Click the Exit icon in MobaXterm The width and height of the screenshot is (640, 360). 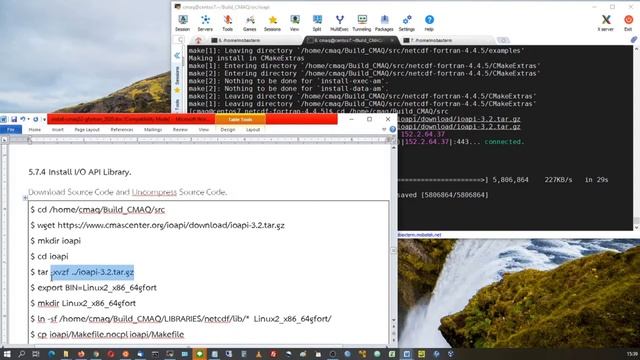(x=628, y=23)
